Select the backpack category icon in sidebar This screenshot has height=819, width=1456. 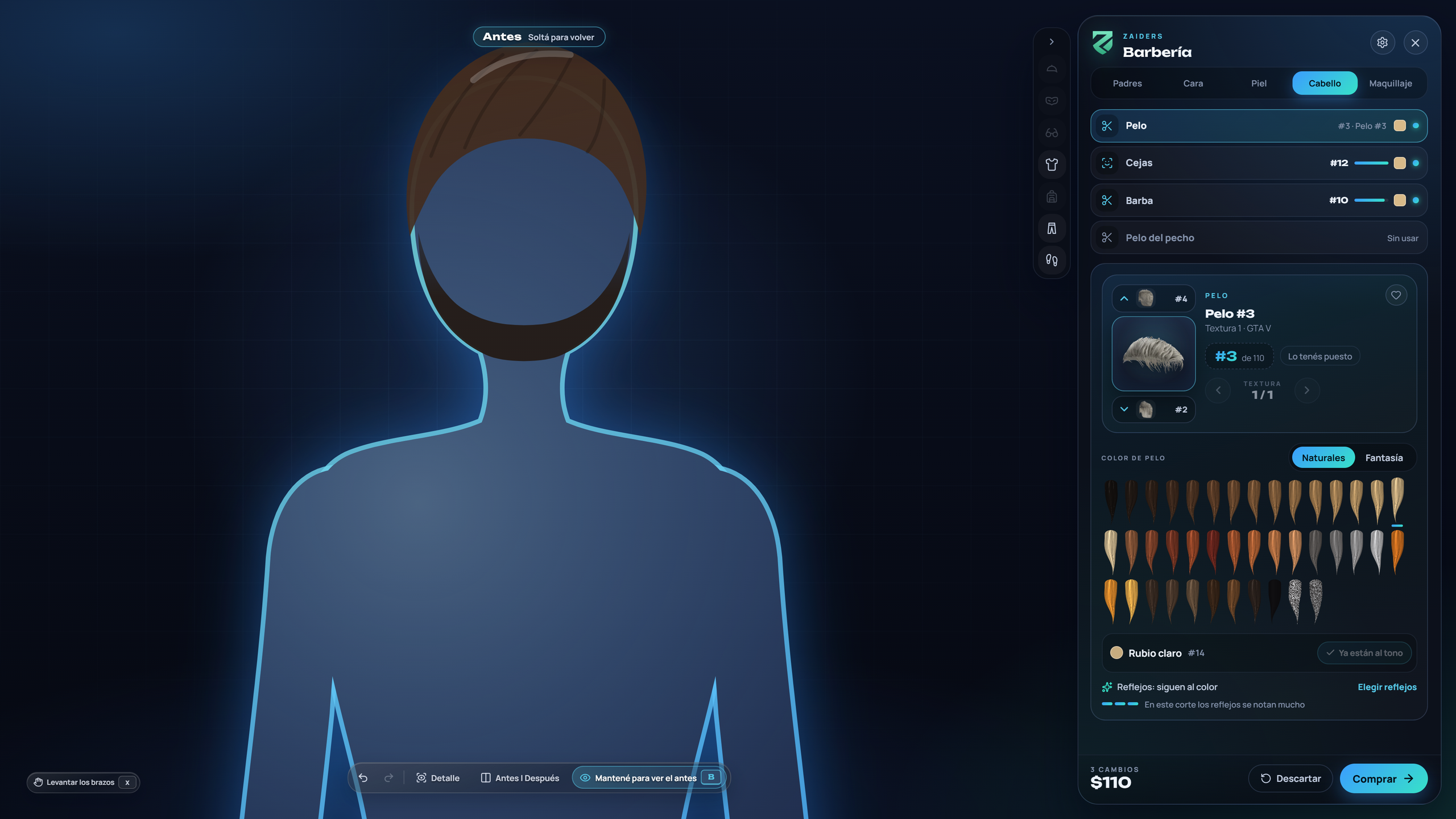click(1052, 196)
